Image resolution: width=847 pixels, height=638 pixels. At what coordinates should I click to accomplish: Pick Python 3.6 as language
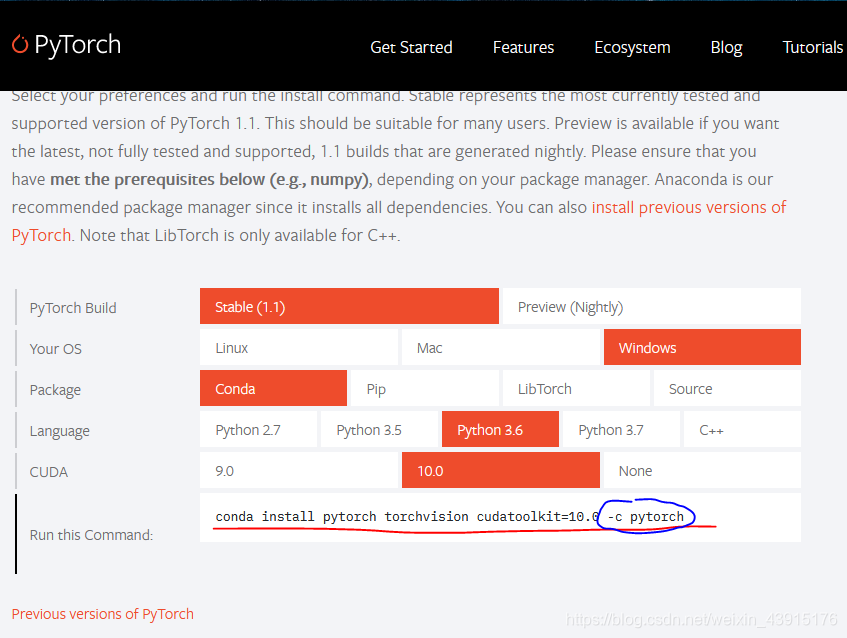(x=500, y=429)
